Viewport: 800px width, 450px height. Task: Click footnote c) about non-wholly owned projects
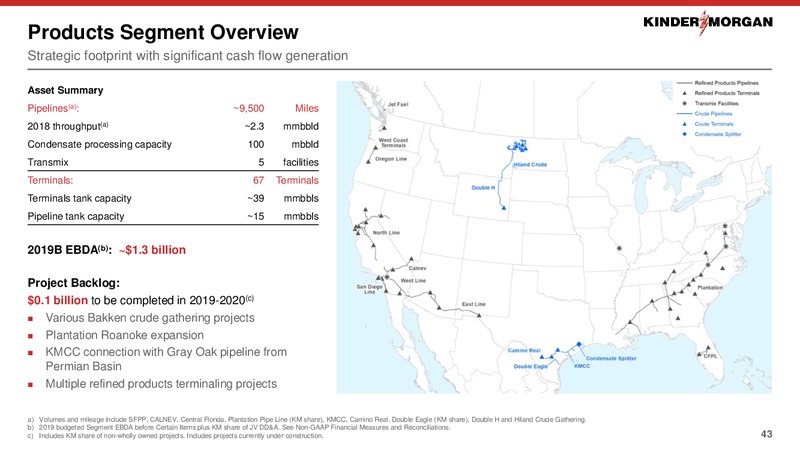pos(176,436)
